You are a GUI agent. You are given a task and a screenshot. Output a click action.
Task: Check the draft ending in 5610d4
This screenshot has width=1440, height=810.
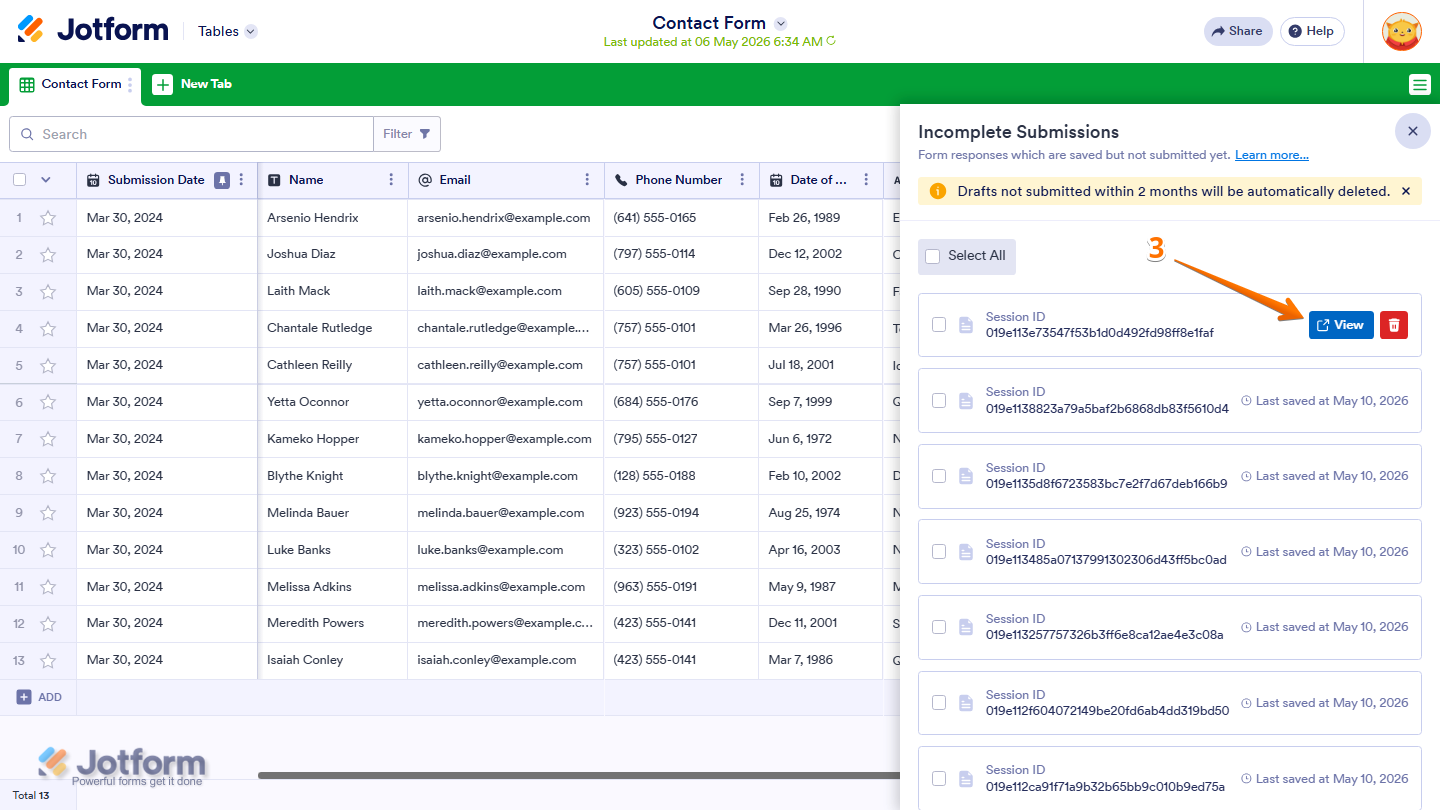tap(939, 400)
